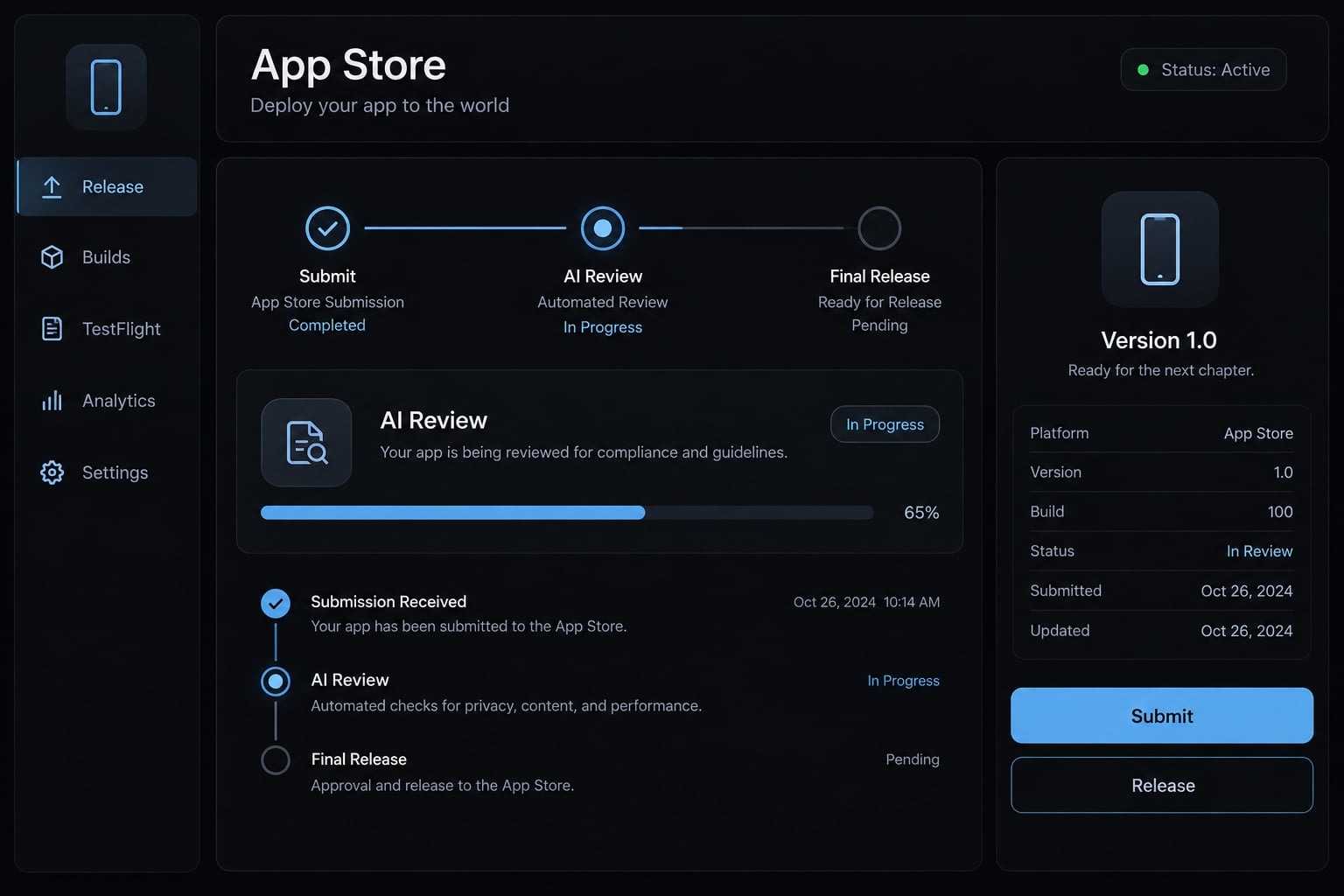Screen dimensions: 1344x896
Task: Click the Version 1.0 phone app icon
Action: (x=1160, y=249)
